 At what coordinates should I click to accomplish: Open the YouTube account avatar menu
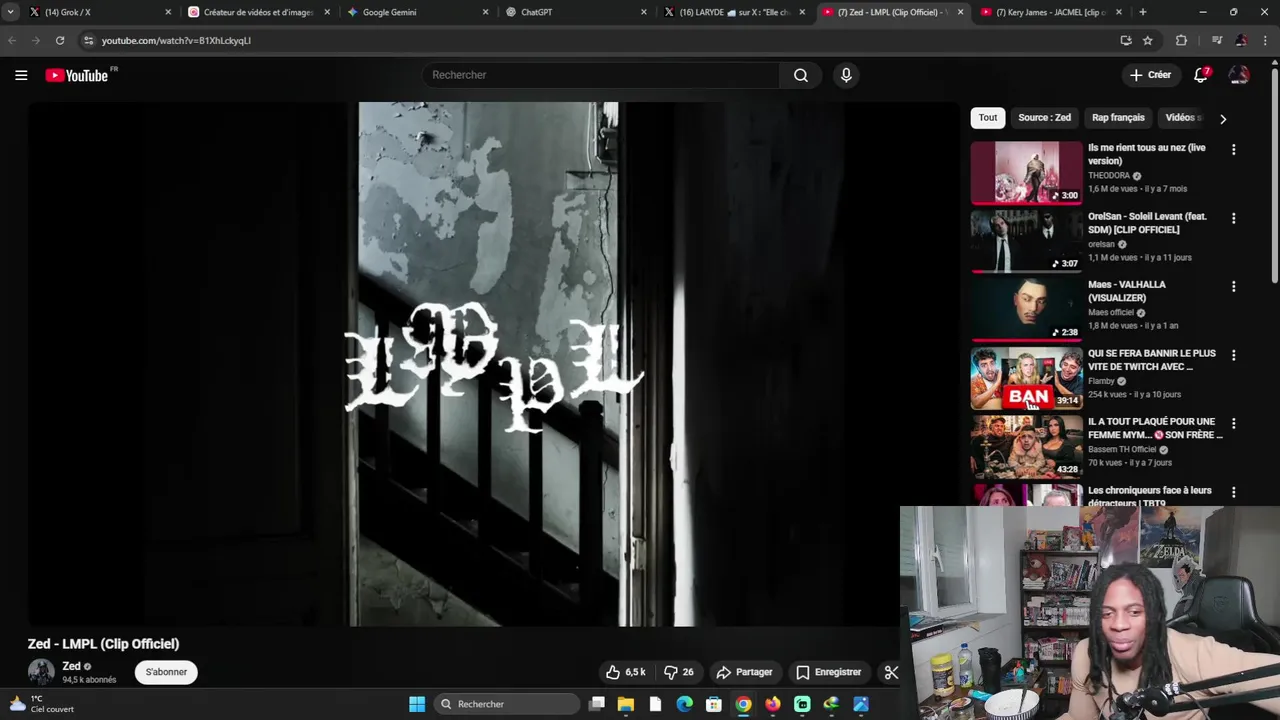[x=1239, y=75]
